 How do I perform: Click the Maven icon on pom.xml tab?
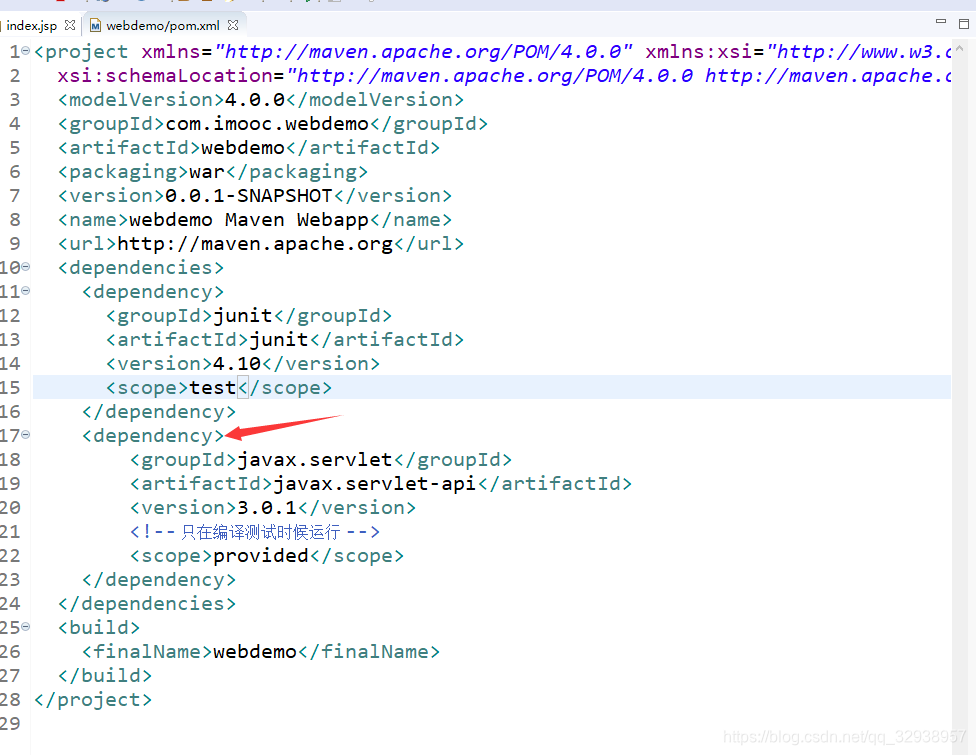coord(95,26)
